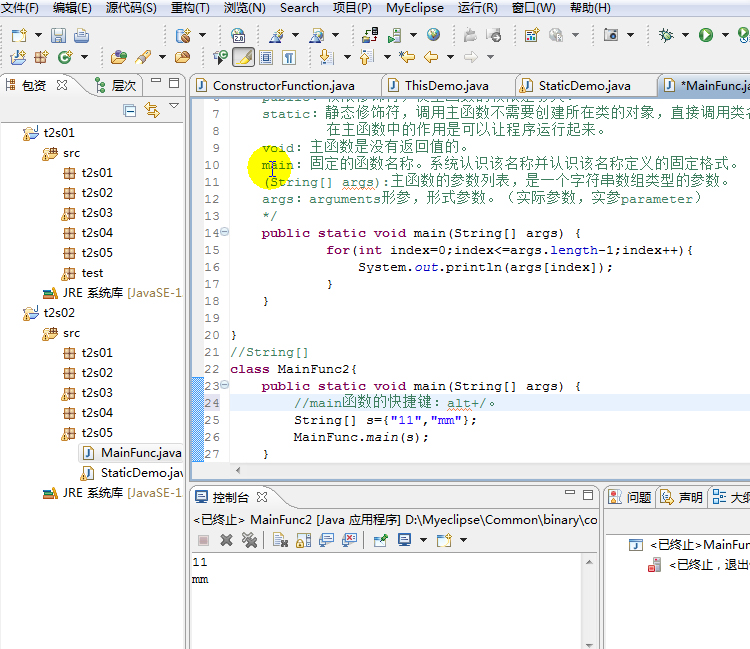This screenshot has width=750, height=649.
Task: Click Clear Console icon
Action: [x=280, y=540]
